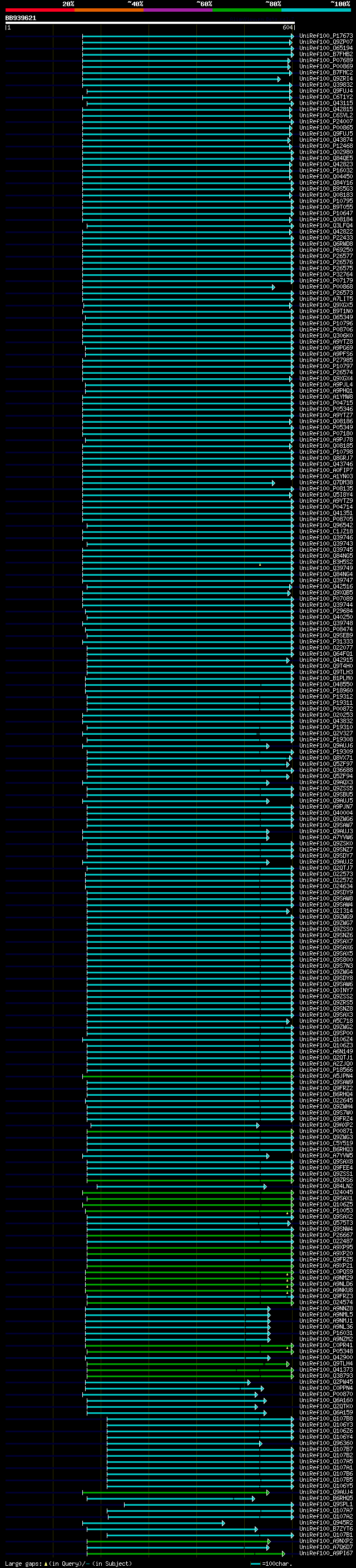
Task: Click the UniRef100_P26667 label
Action: [326, 1234]
